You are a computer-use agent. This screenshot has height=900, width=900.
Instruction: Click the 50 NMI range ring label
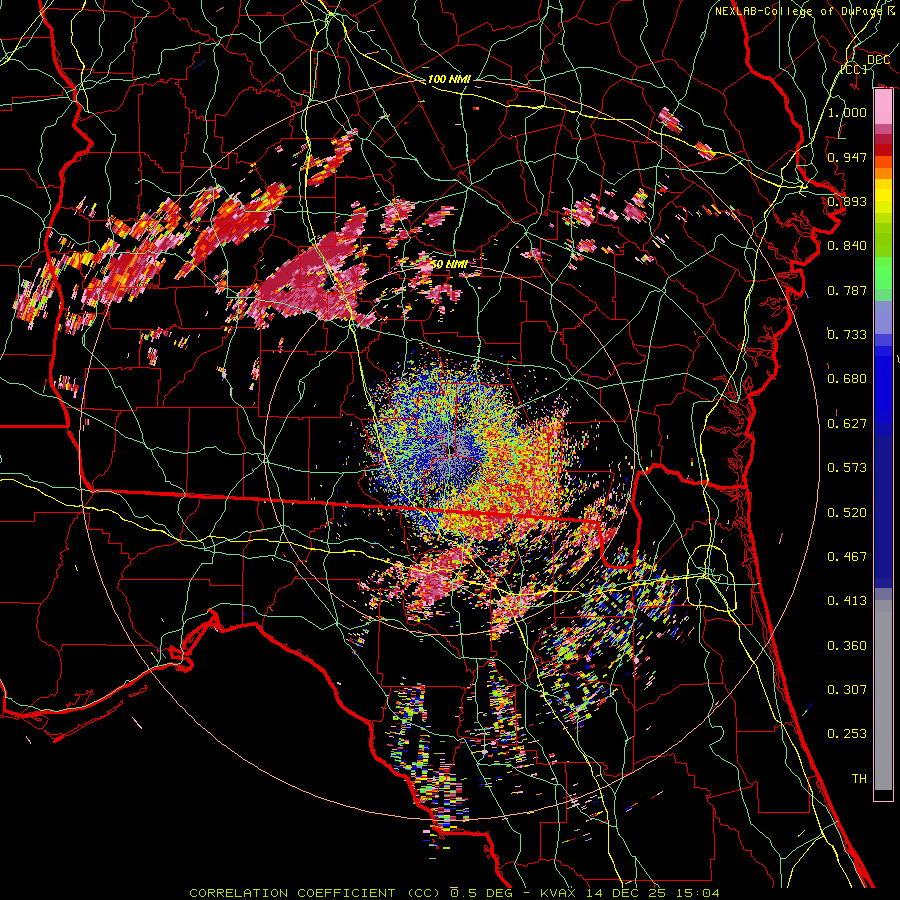[x=448, y=264]
